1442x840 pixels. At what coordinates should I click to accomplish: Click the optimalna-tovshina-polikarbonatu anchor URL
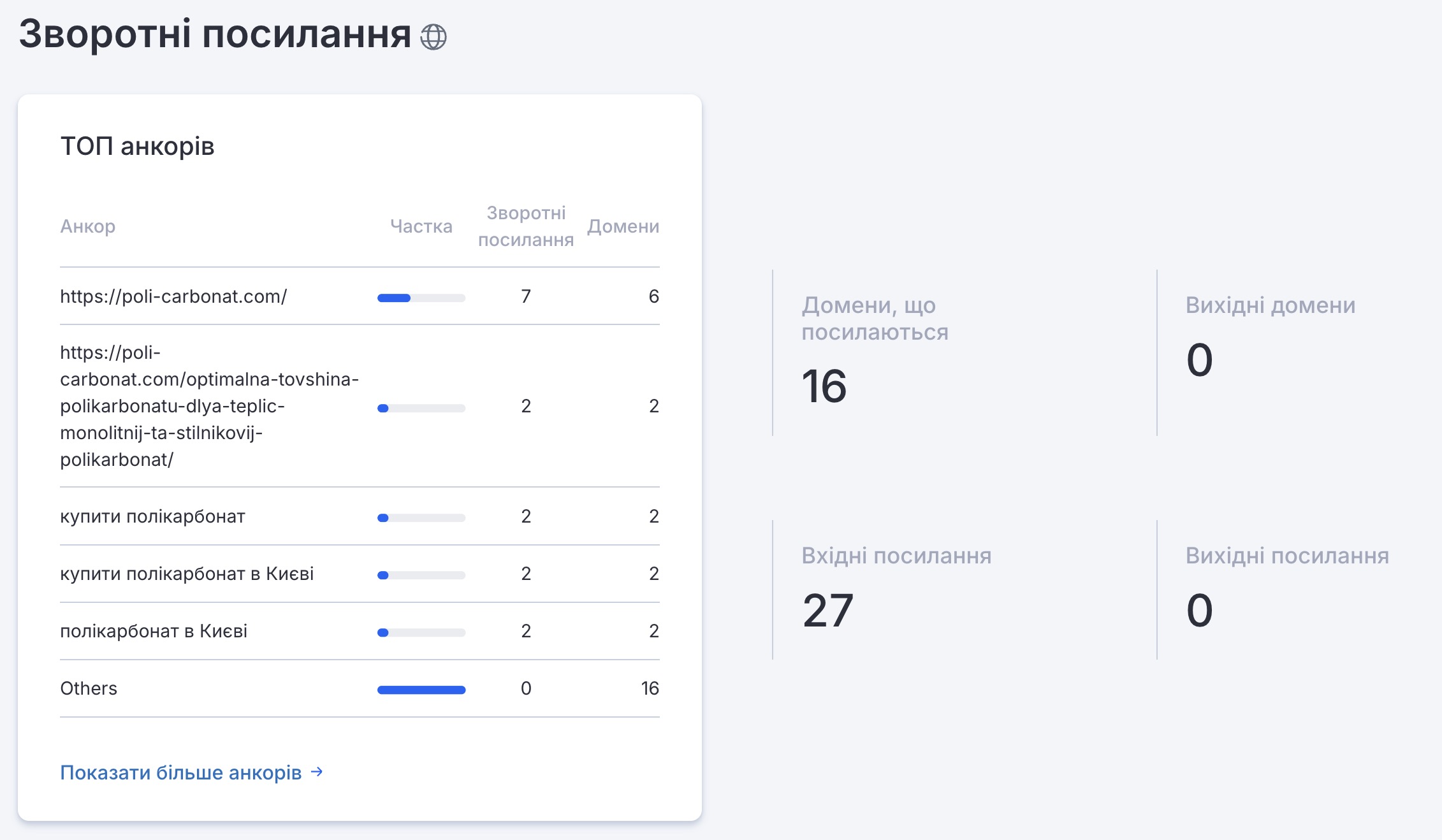[209, 406]
